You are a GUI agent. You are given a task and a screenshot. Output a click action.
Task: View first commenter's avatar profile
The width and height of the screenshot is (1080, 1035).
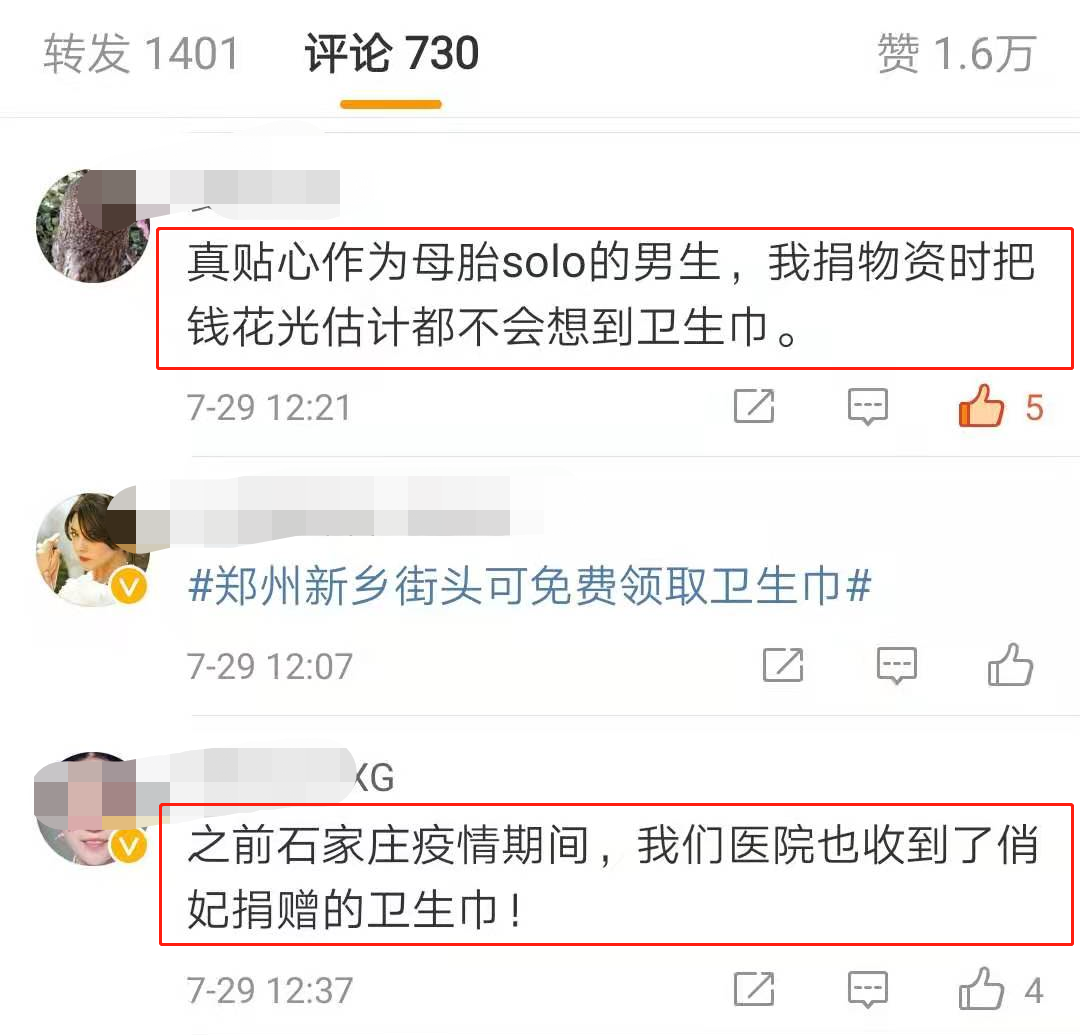click(x=93, y=226)
